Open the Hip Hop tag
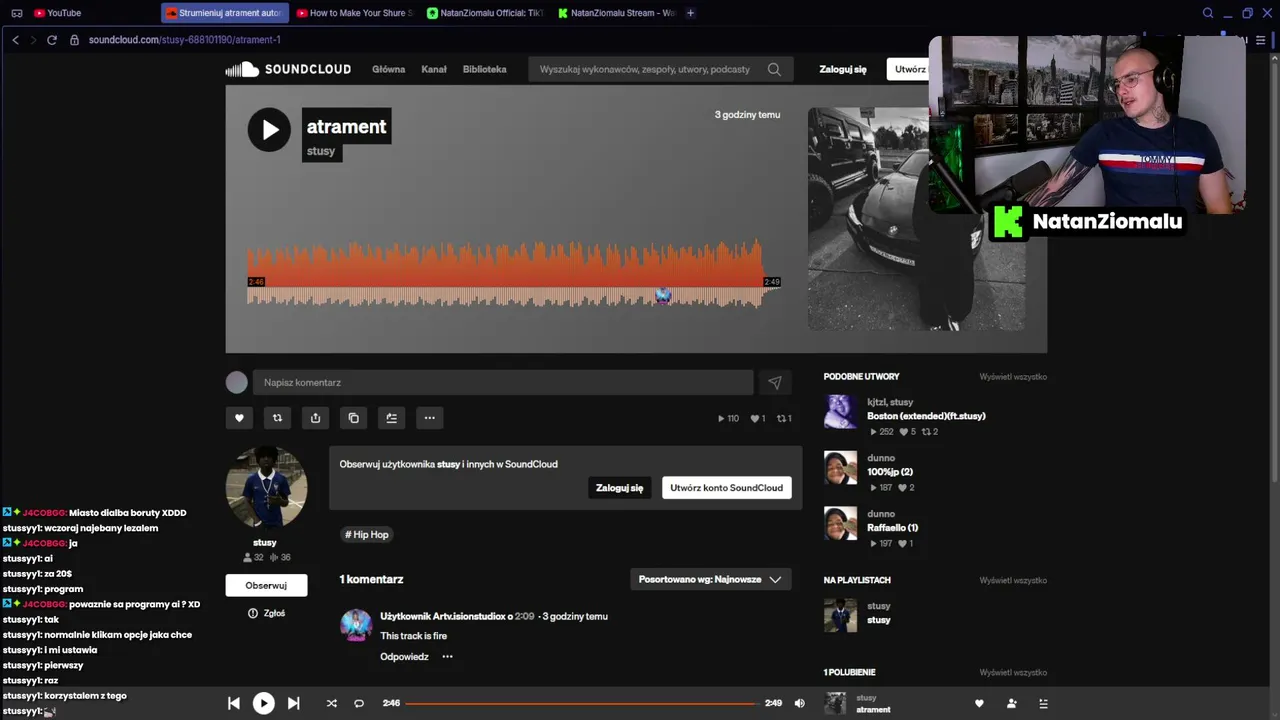 click(366, 535)
